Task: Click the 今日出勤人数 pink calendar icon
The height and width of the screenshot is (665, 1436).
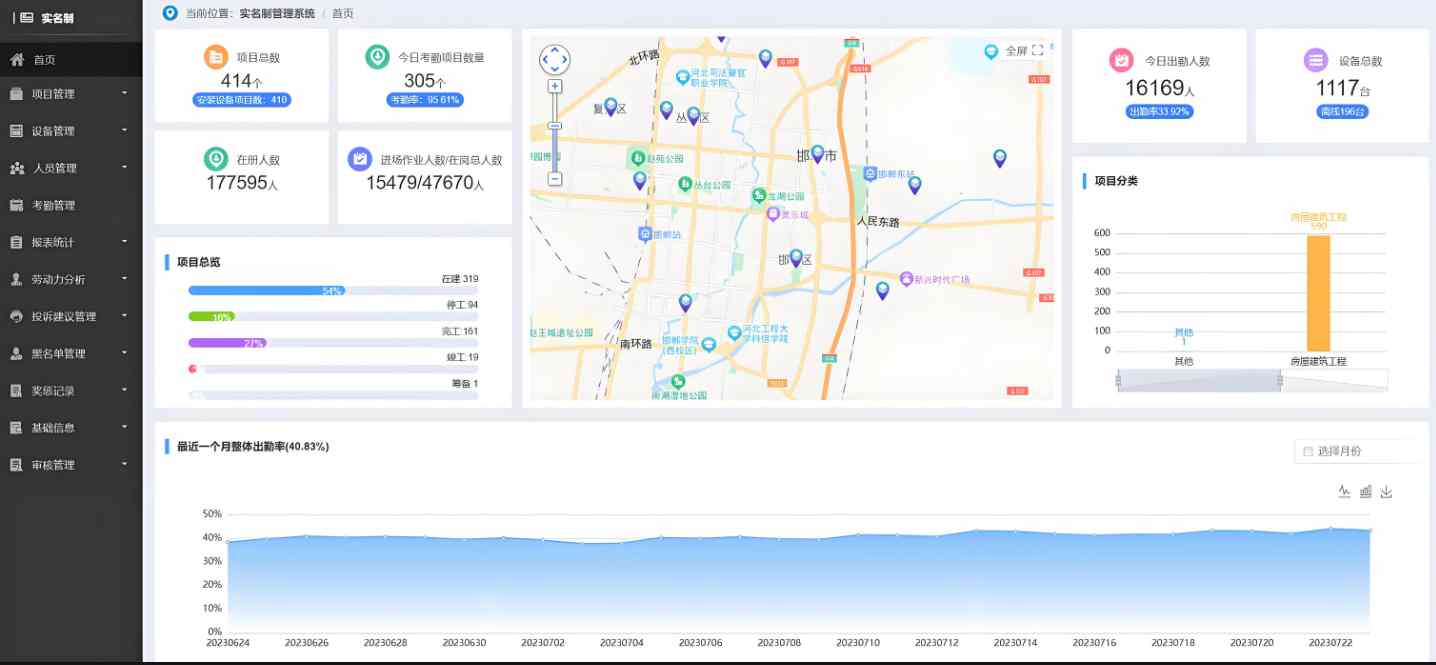Action: (x=1121, y=60)
